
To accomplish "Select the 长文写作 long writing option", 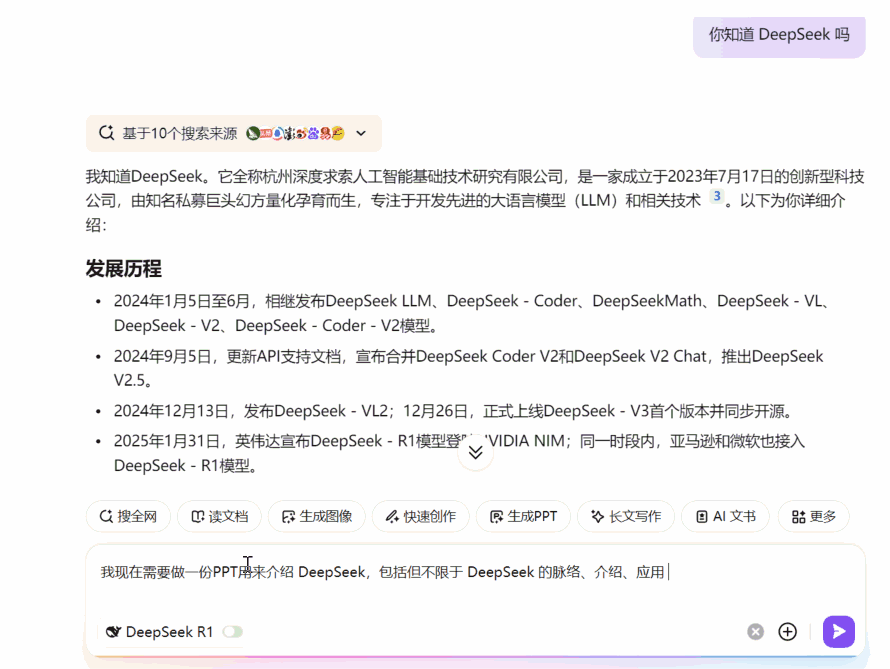I will tap(626, 516).
